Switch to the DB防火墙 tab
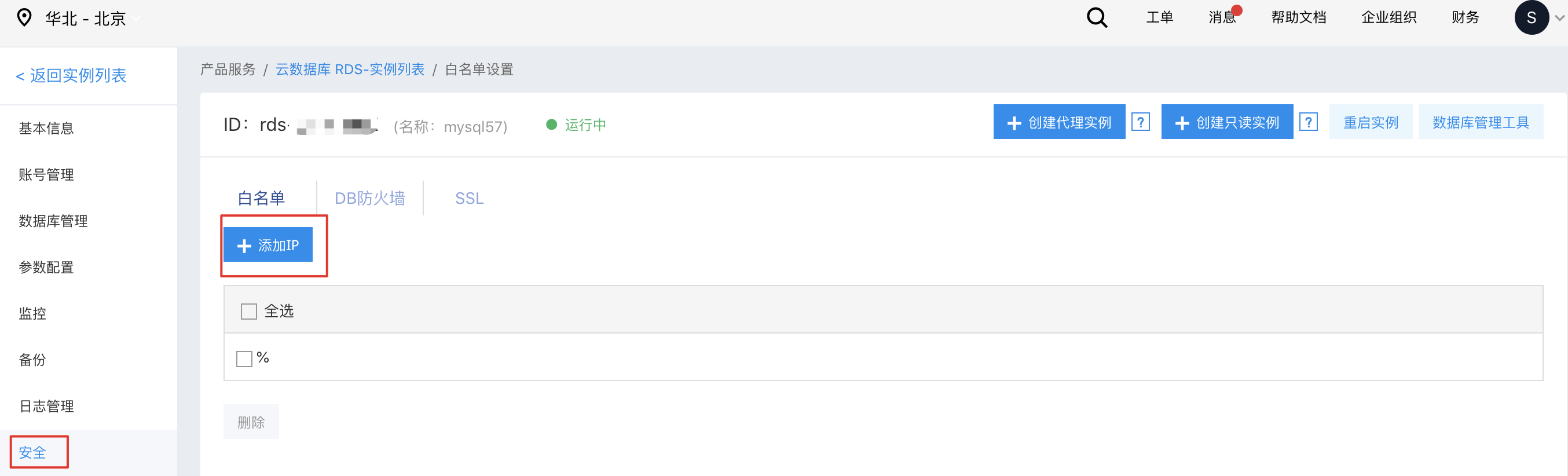This screenshot has height=476, width=1568. [369, 199]
